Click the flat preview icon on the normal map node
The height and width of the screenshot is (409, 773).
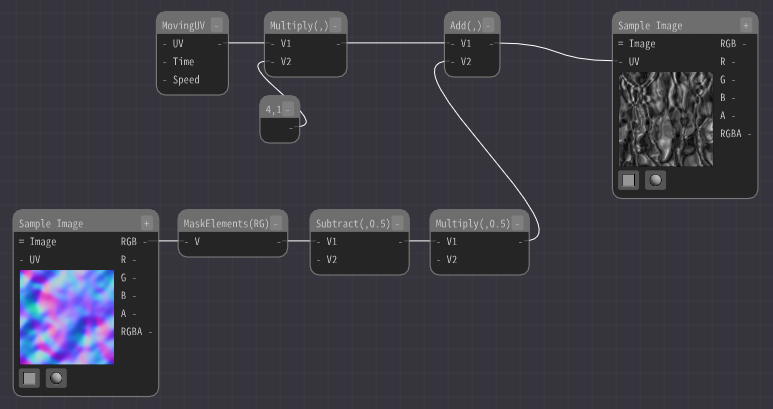[30, 378]
